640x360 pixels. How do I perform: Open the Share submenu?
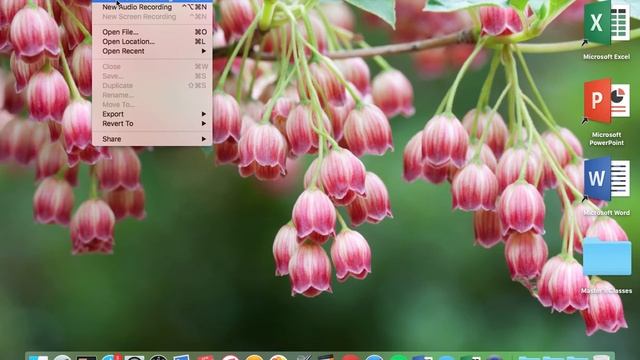(x=152, y=139)
